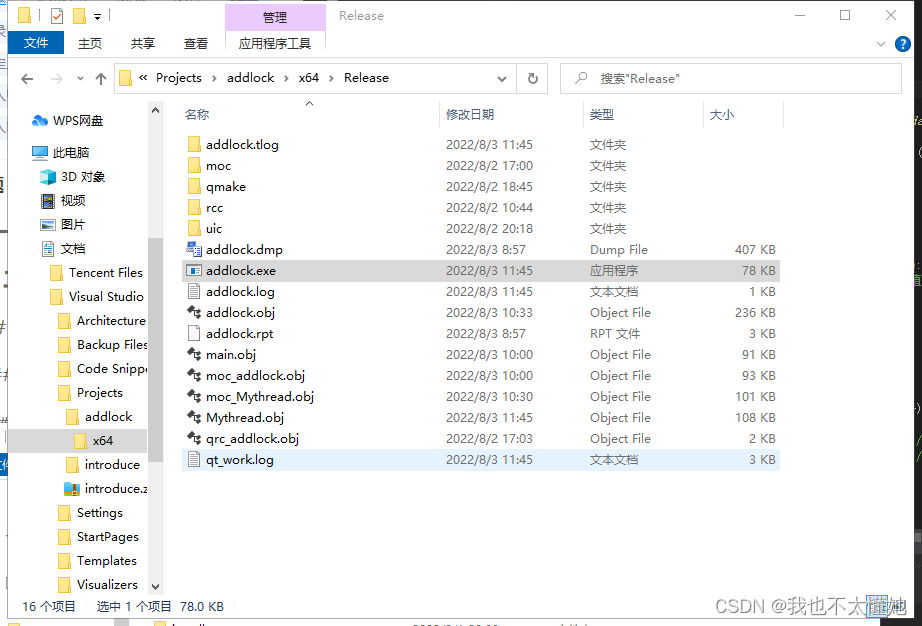Screen dimensions: 922x626
Task: Select the qt_work.log file icon
Action: [194, 460]
